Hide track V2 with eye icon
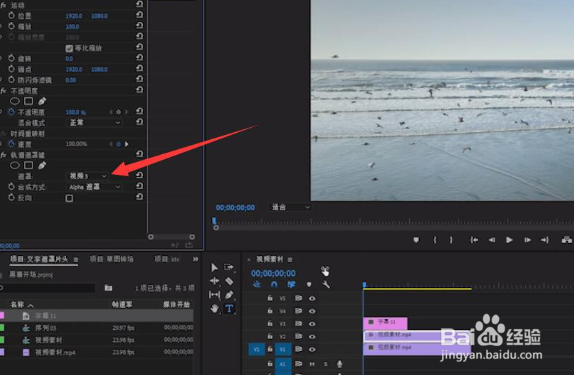Image resolution: width=574 pixels, height=375 pixels. click(x=312, y=337)
